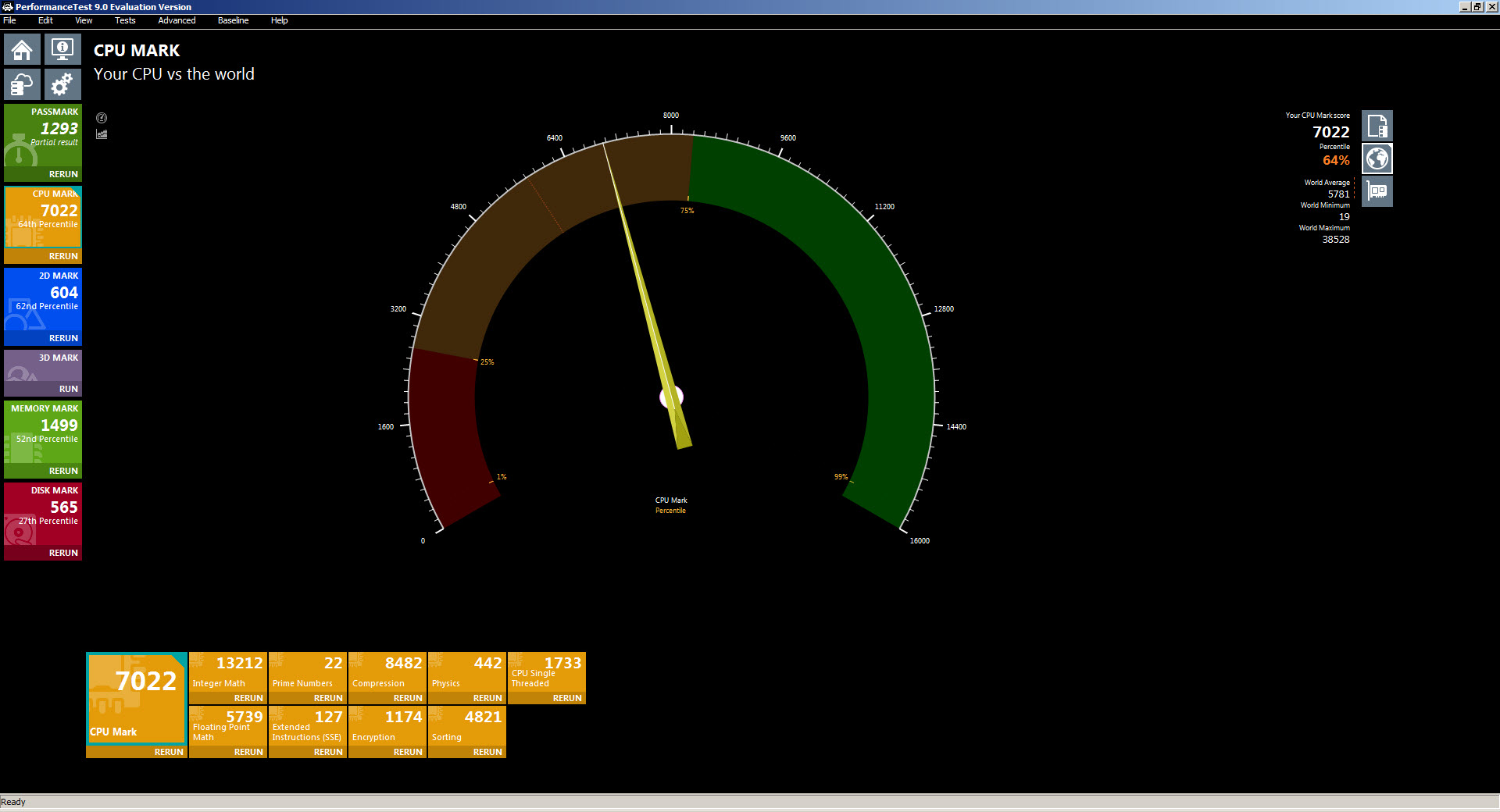Select the Sorting 4821 score
The image size is (1500, 812).
click(483, 717)
